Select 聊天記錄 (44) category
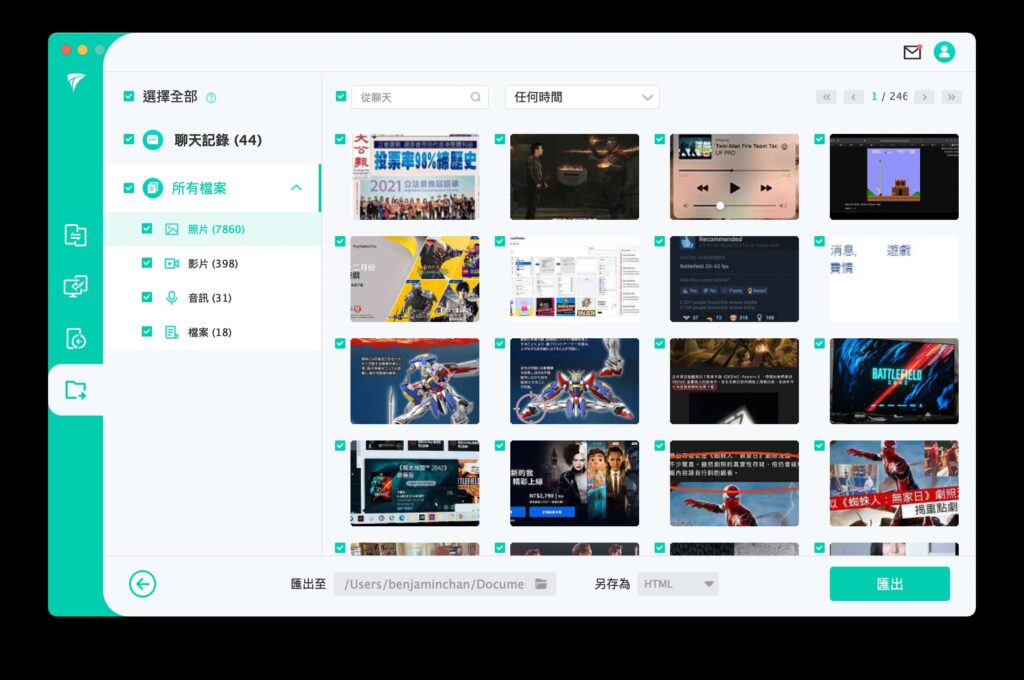Viewport: 1024px width, 680px height. pyautogui.click(x=217, y=140)
